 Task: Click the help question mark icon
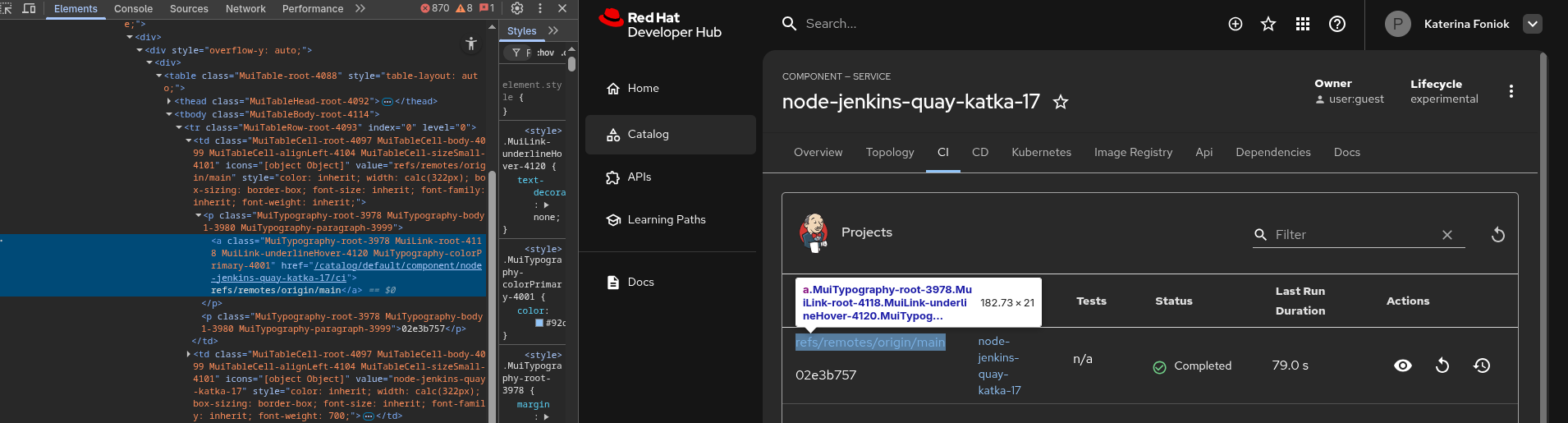coord(1337,24)
